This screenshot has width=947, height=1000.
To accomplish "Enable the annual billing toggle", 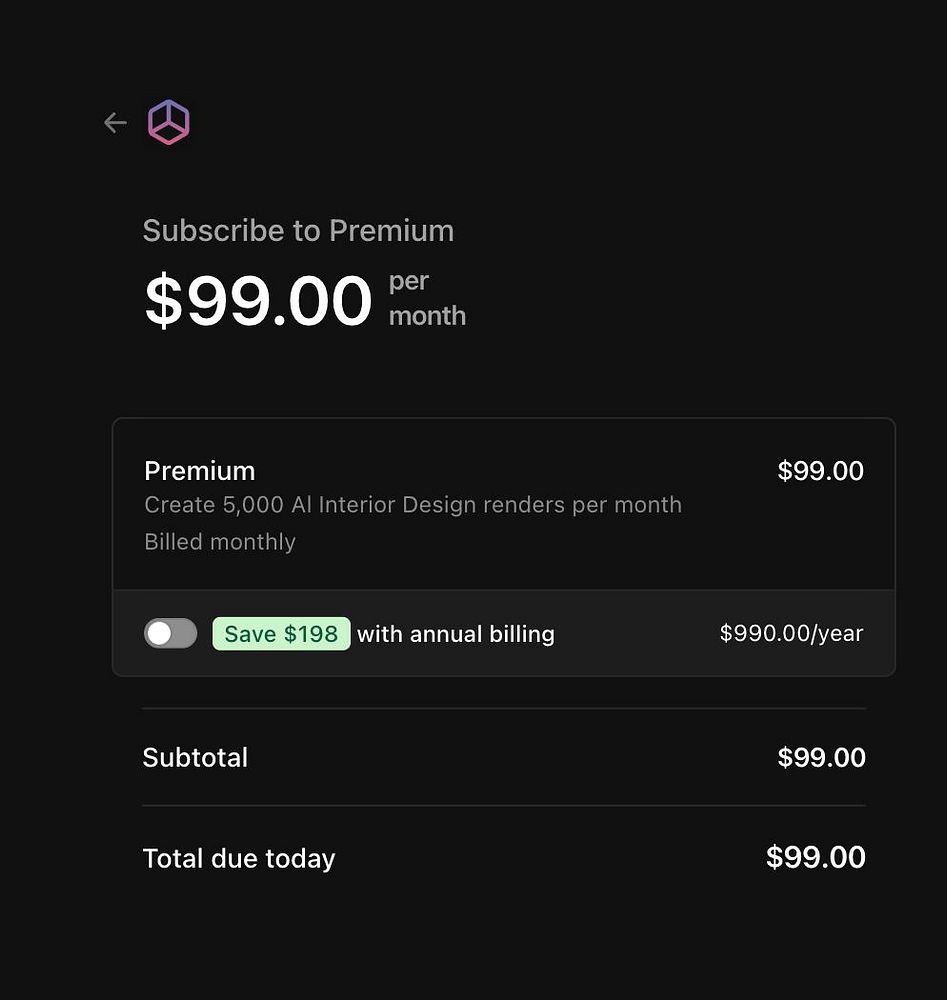I will pos(170,633).
